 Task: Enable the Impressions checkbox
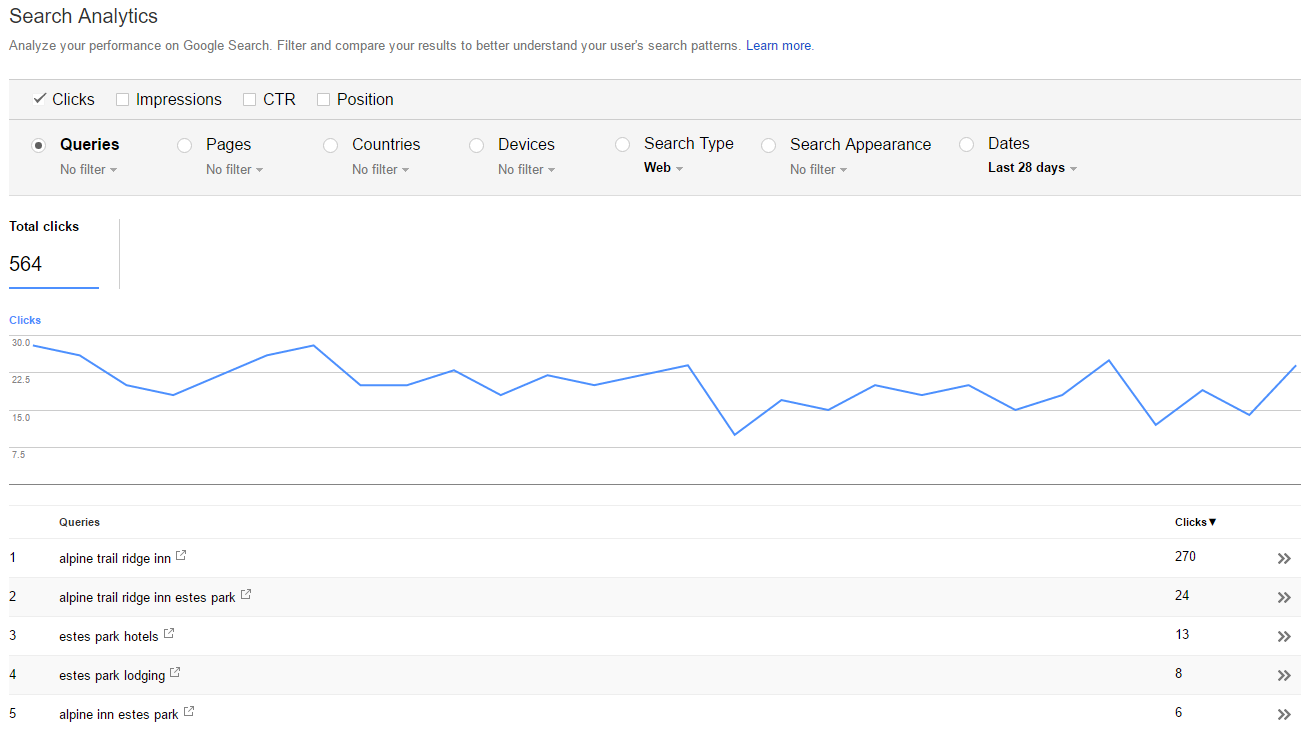click(122, 99)
